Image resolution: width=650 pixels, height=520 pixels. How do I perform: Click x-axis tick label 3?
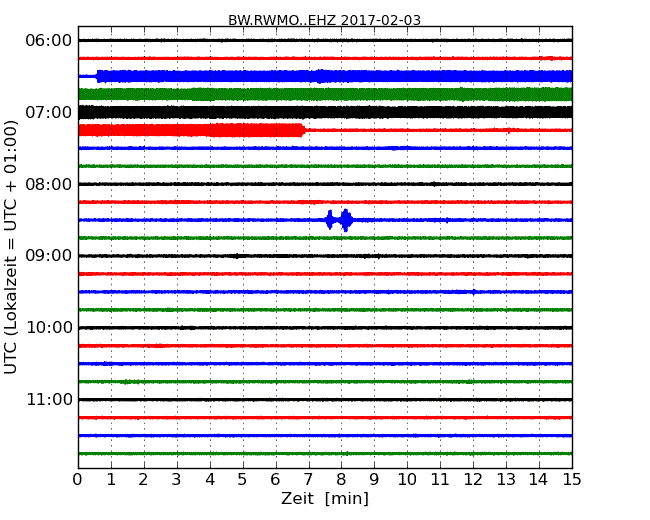(x=176, y=479)
